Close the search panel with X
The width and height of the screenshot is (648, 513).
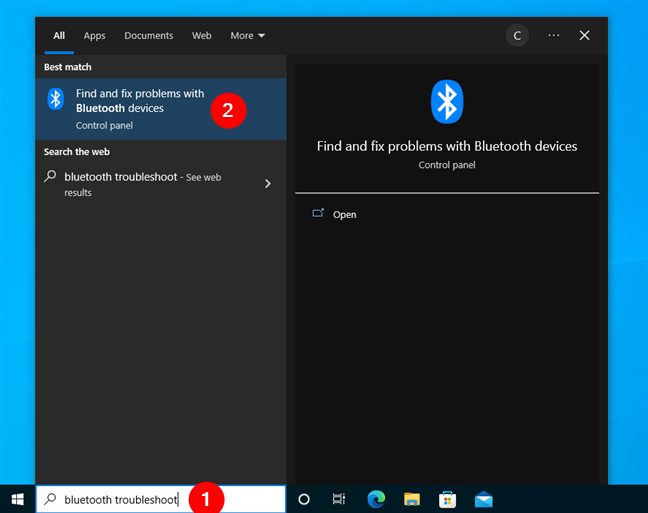[x=584, y=36]
